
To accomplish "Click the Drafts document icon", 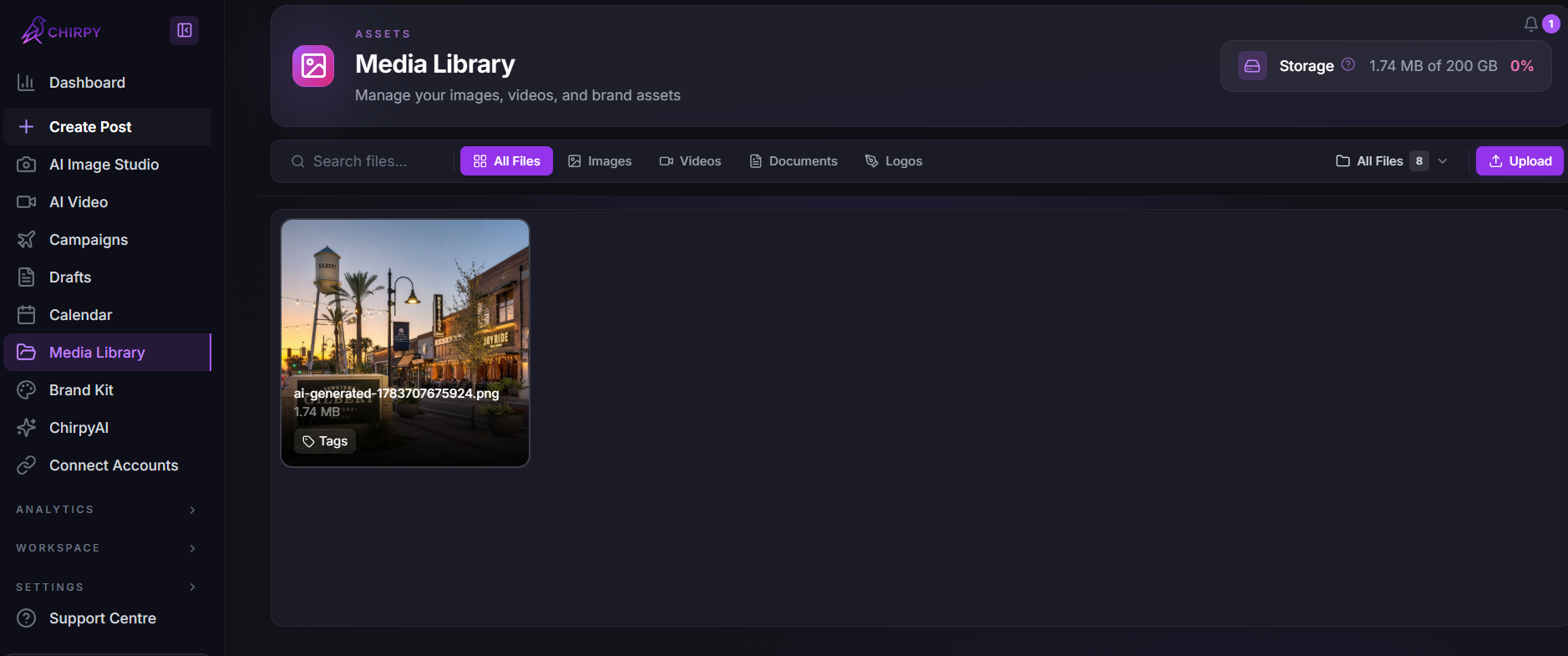I will 27,277.
